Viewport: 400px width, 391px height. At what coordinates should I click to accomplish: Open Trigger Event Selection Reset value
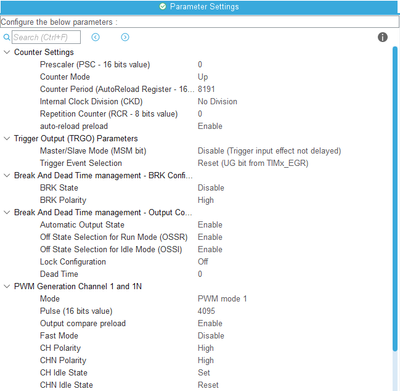pyautogui.click(x=253, y=163)
